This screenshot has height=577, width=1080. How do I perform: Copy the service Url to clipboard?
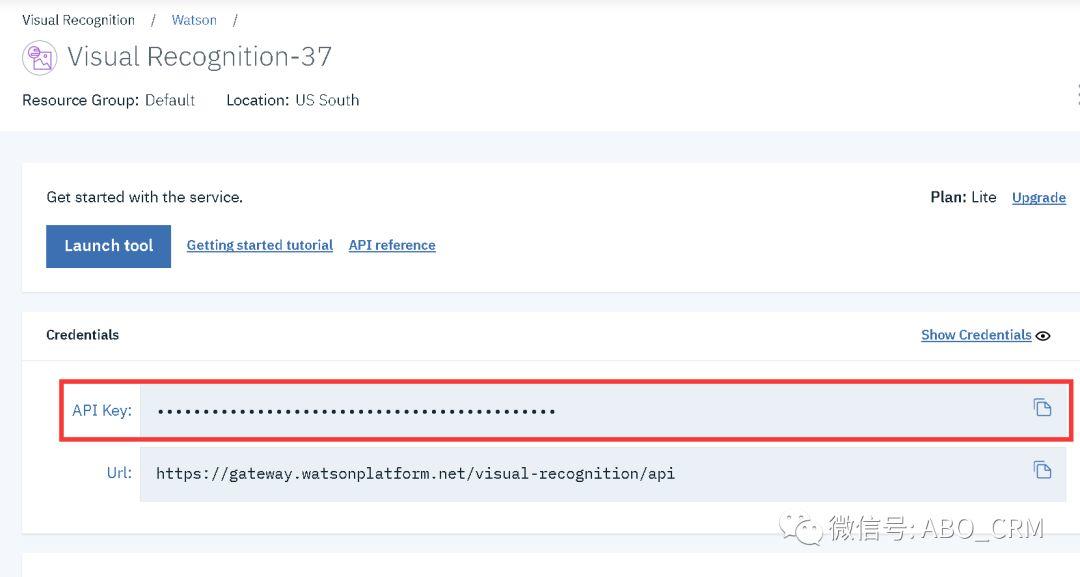tap(1042, 470)
